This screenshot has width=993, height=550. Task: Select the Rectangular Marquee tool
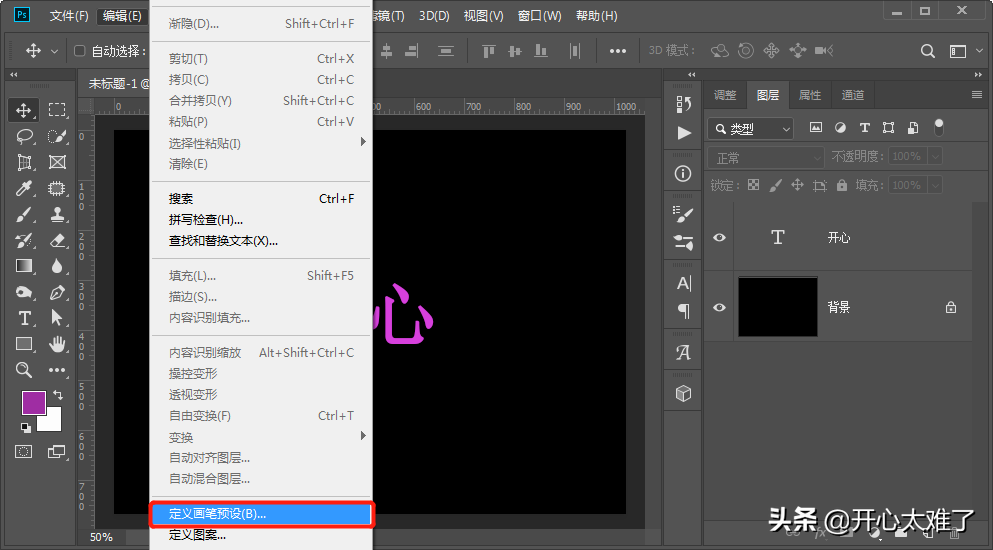click(57, 110)
